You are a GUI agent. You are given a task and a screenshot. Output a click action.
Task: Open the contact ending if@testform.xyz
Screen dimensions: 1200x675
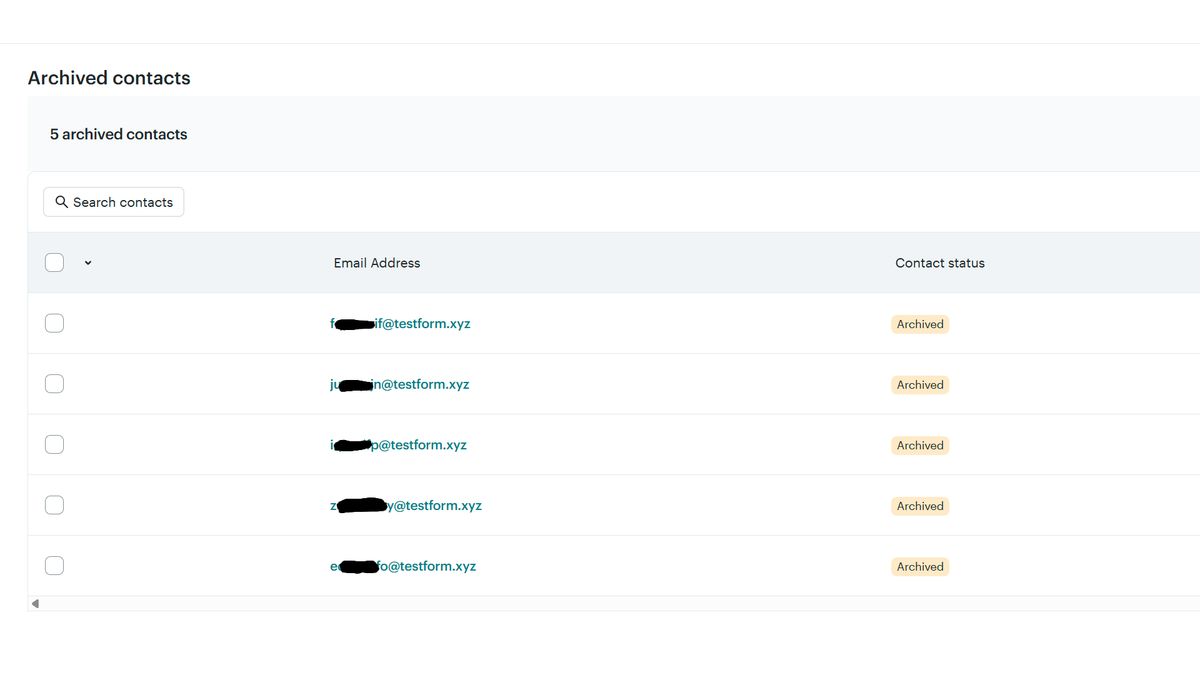click(400, 324)
